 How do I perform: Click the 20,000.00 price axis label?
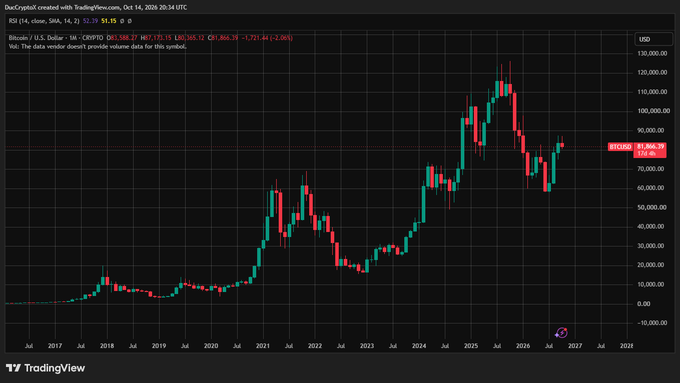(651, 265)
